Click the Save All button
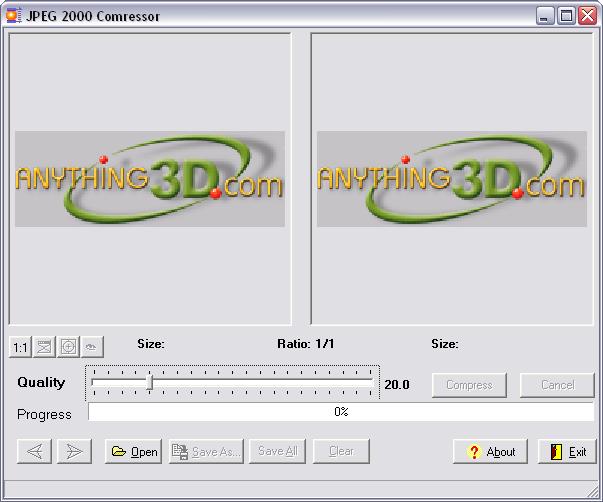This screenshot has height=502, width=603. [277, 451]
